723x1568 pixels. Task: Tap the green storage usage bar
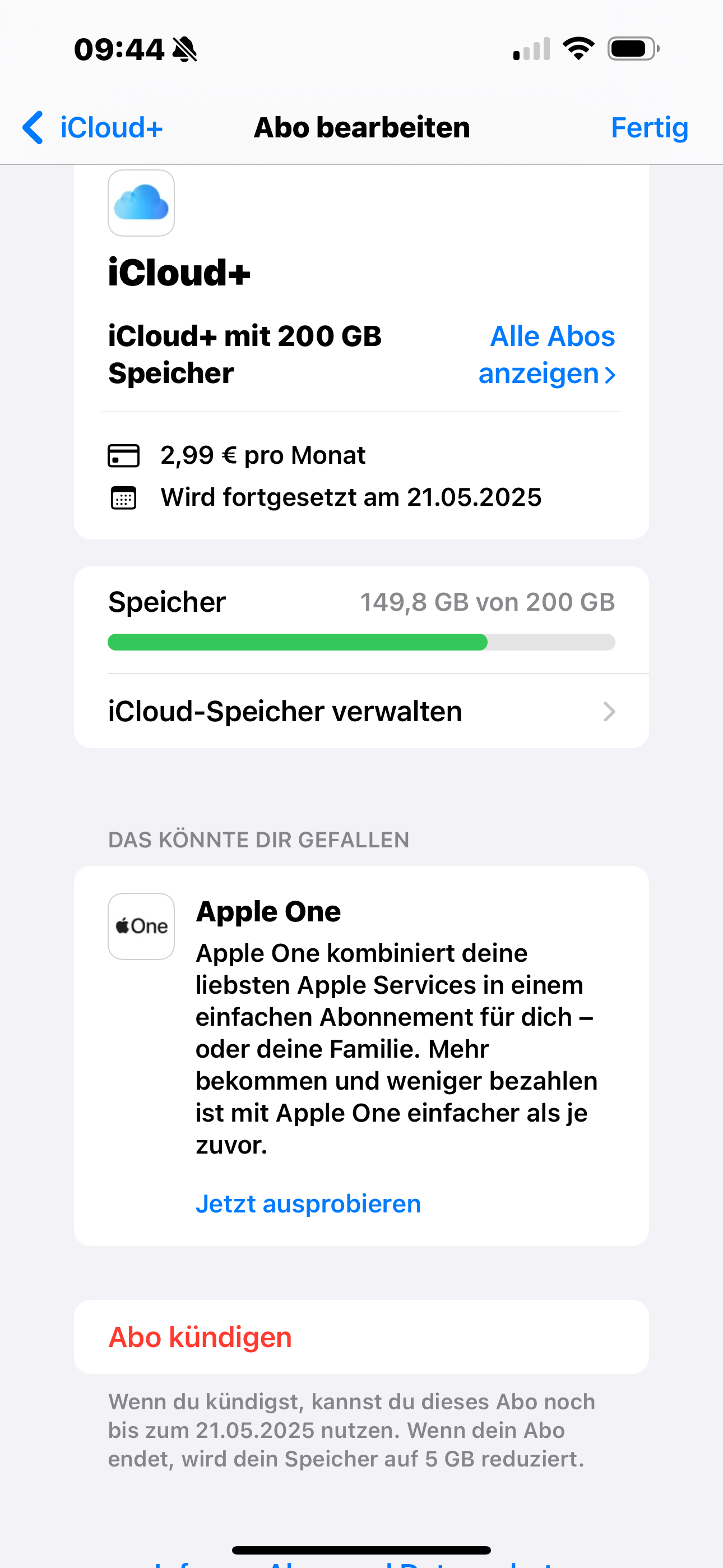click(x=298, y=642)
